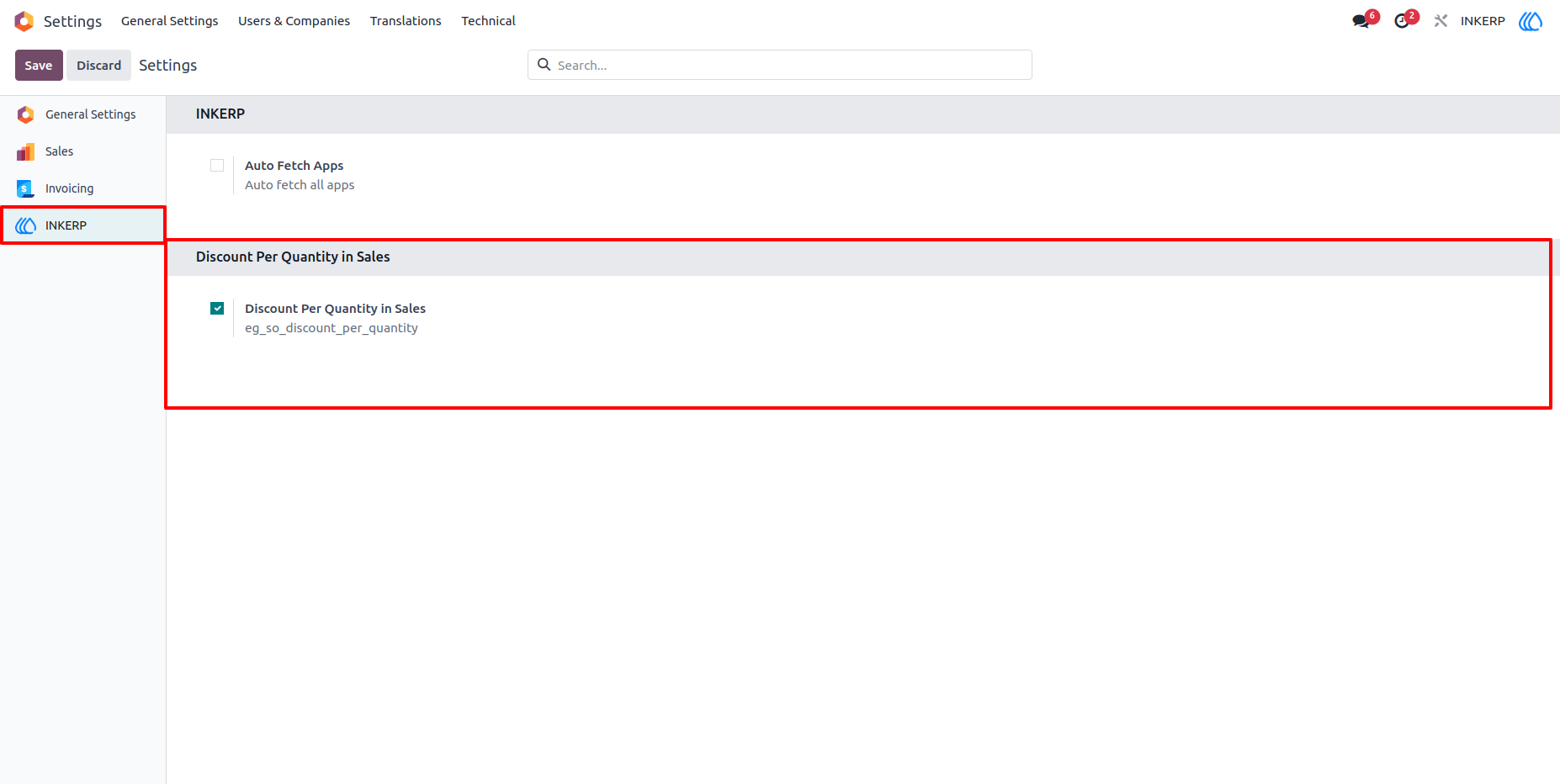This screenshot has width=1560, height=784.
Task: Click the 'Auto fetch all apps' description
Action: (300, 185)
